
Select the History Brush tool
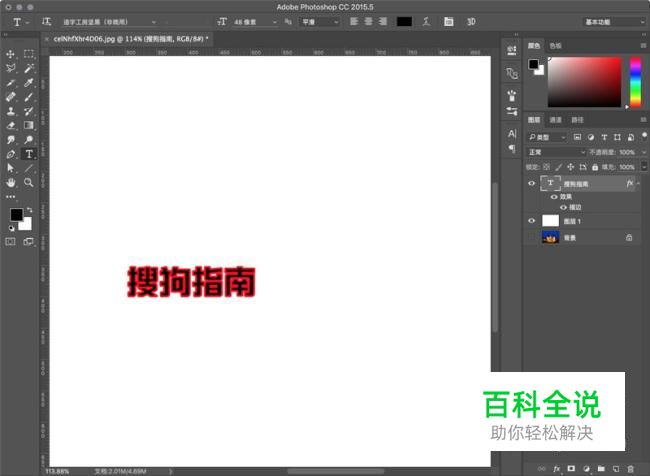pyautogui.click(x=29, y=111)
